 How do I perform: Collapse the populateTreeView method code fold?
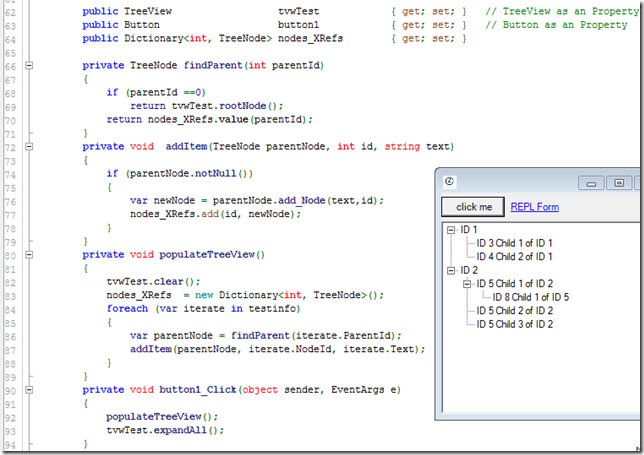click(x=29, y=255)
